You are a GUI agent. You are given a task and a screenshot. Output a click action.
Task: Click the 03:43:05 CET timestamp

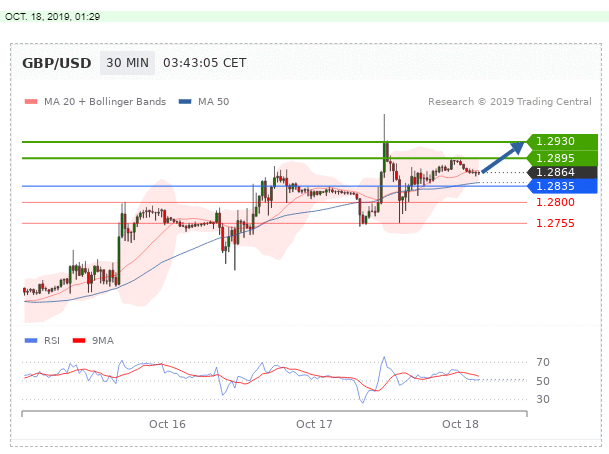tap(204, 63)
